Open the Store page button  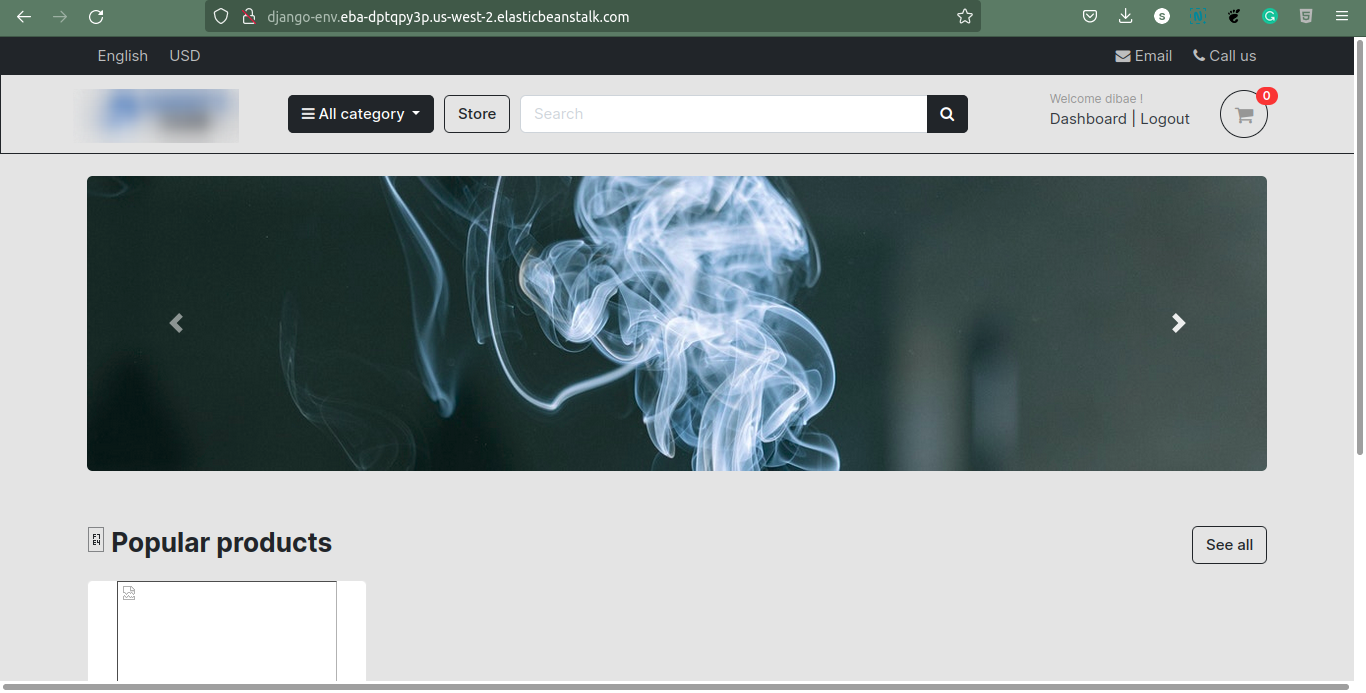[477, 114]
